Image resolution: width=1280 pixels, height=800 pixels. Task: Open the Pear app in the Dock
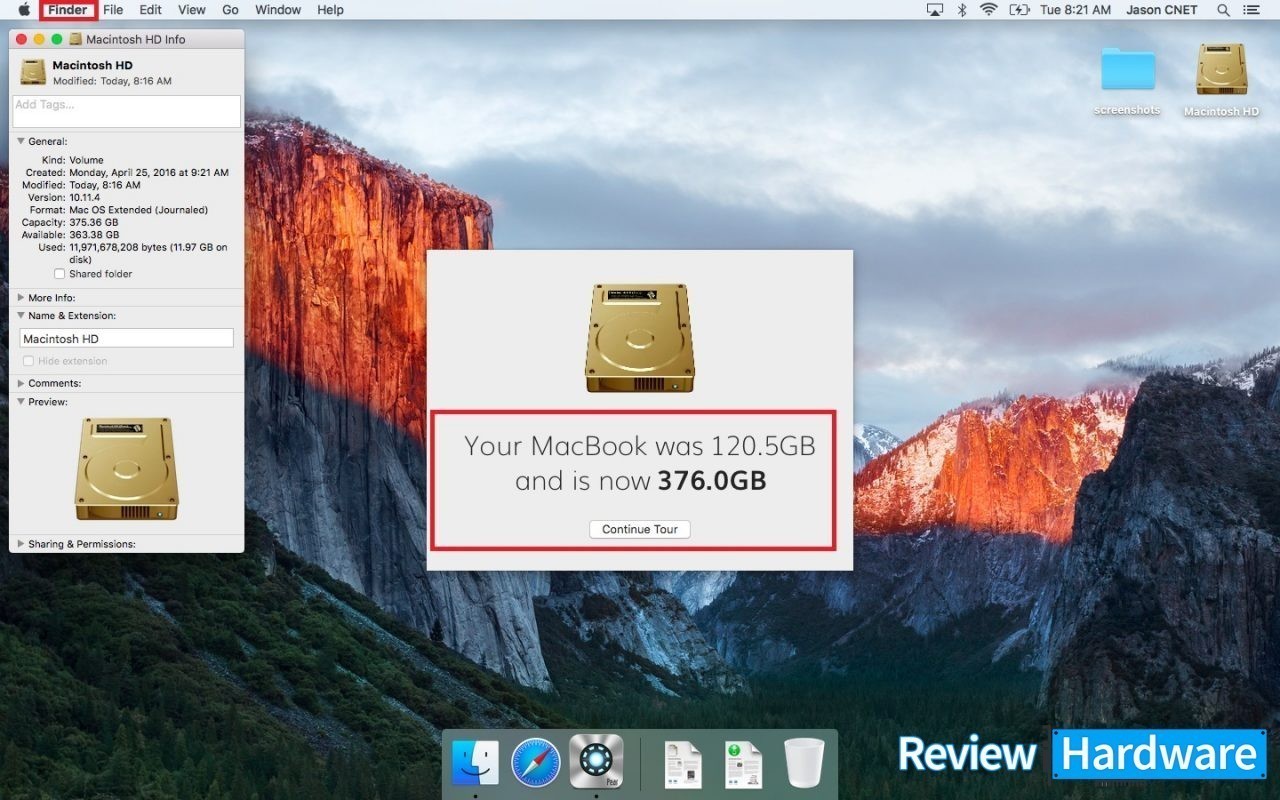click(x=596, y=762)
